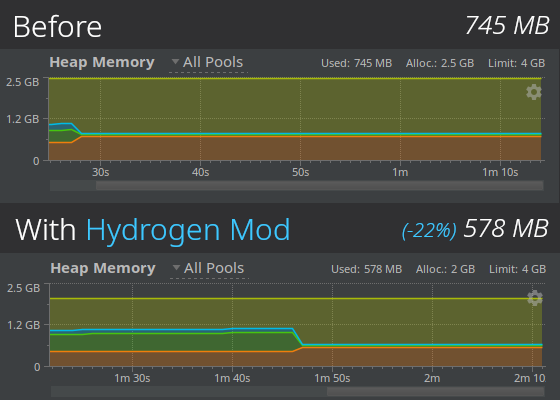
Task: Click the Used: 578 MB readout
Action: point(366,269)
